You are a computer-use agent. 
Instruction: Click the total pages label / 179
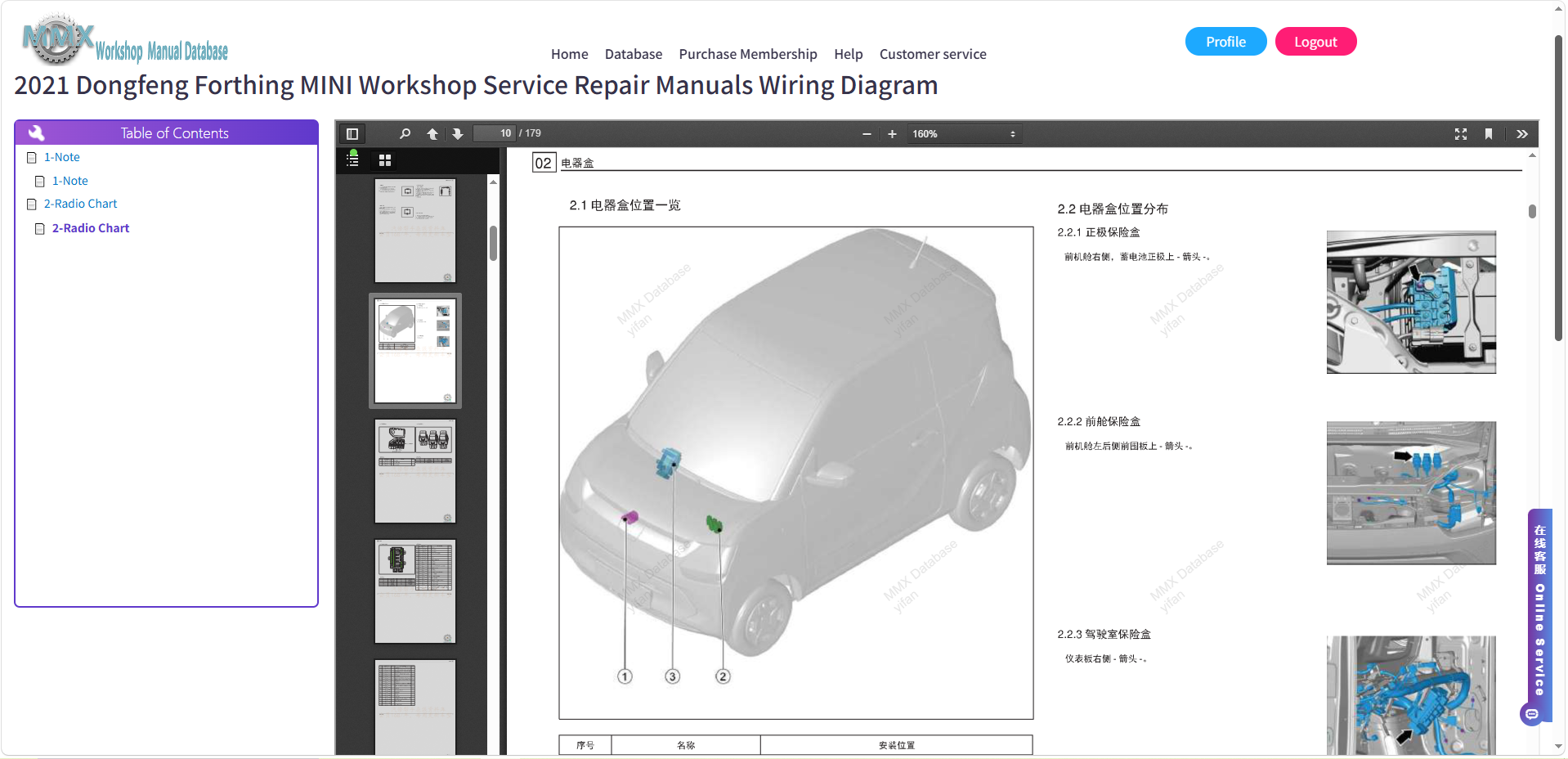click(530, 133)
